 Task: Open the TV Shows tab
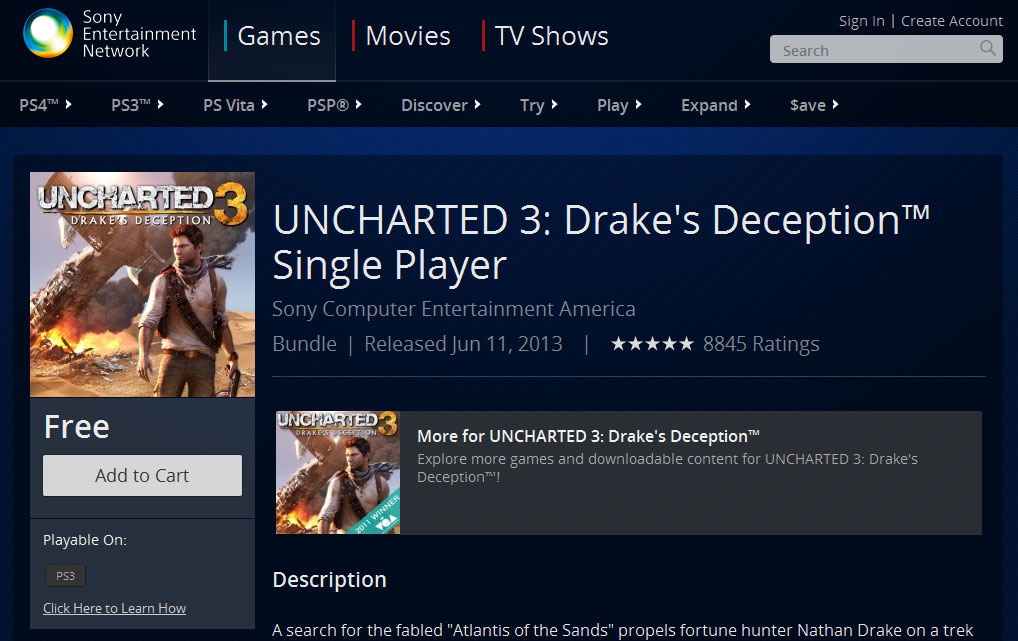545,36
